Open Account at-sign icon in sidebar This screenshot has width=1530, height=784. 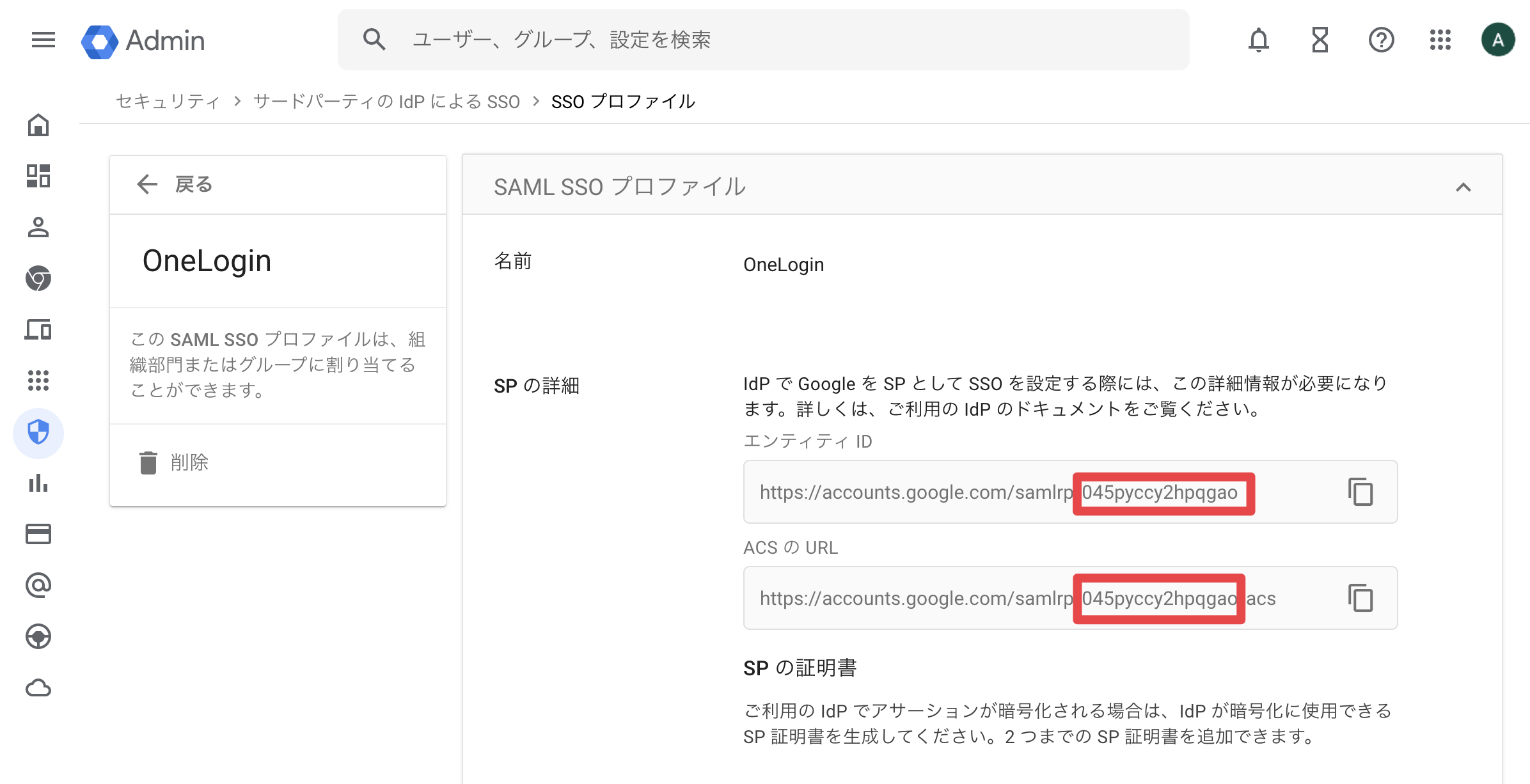click(x=38, y=585)
